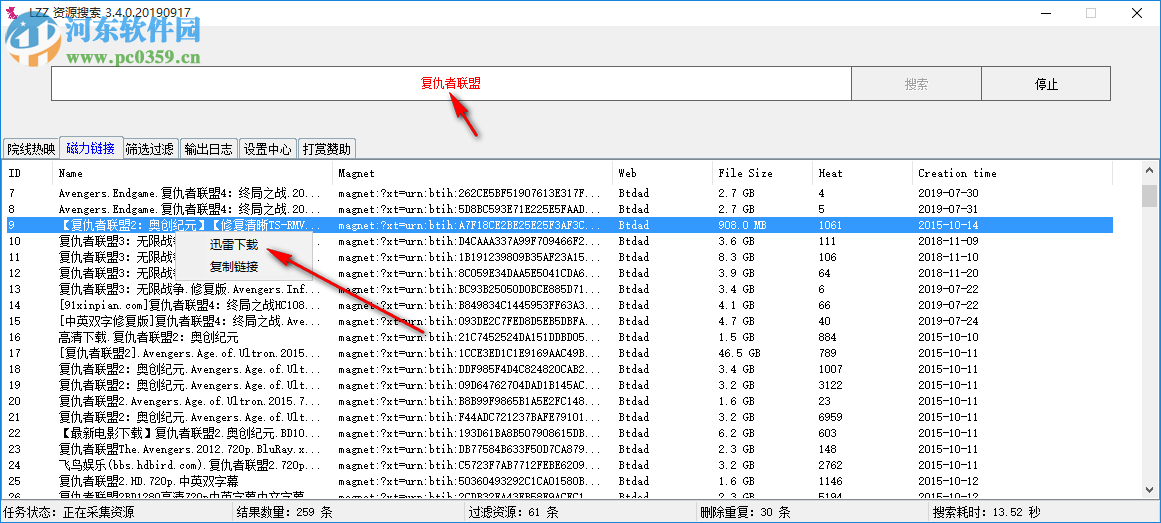Sort by the Magnet column header

click(x=472, y=173)
